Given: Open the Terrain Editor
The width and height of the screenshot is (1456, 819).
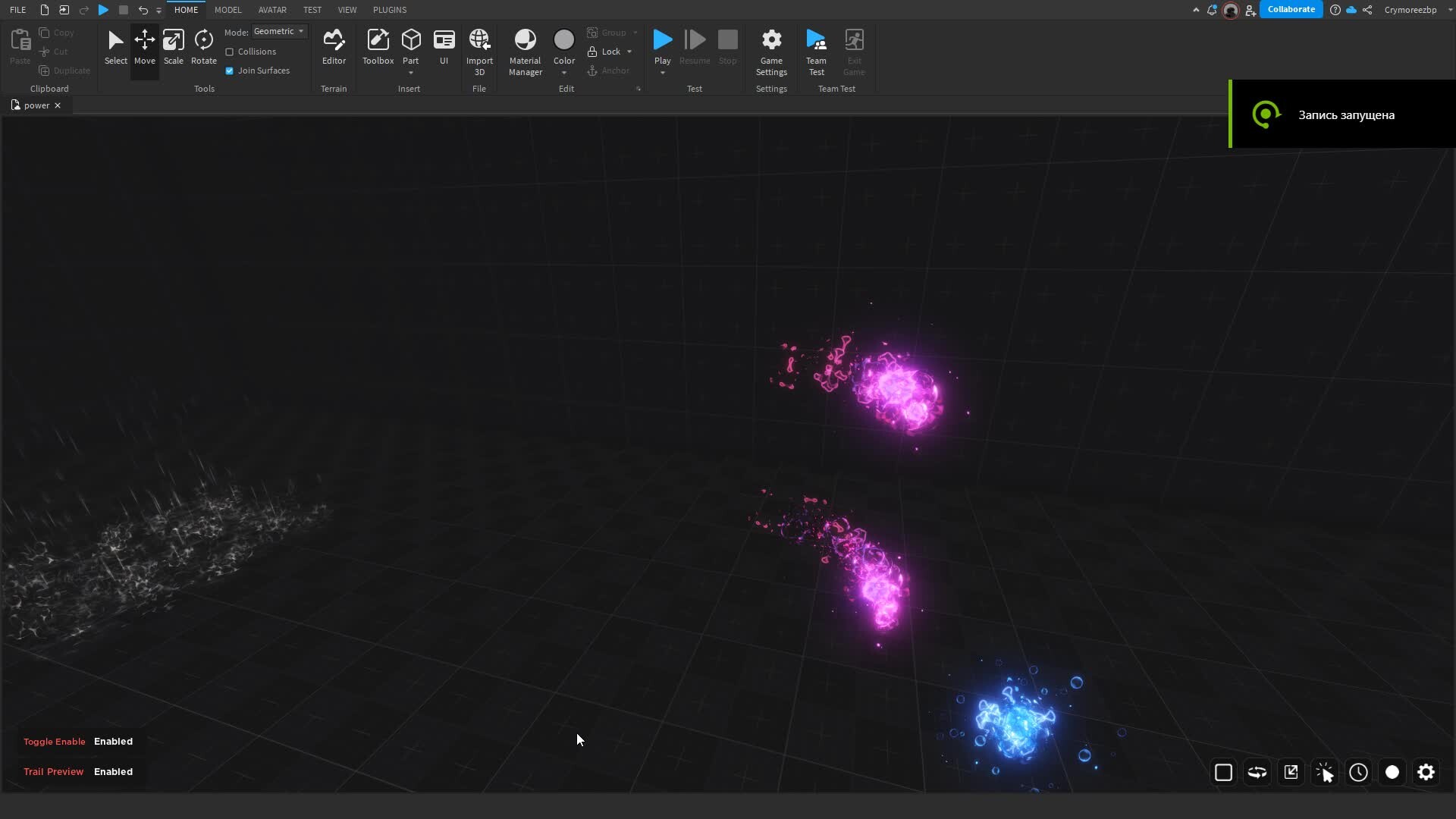Looking at the screenshot, I should 334,45.
